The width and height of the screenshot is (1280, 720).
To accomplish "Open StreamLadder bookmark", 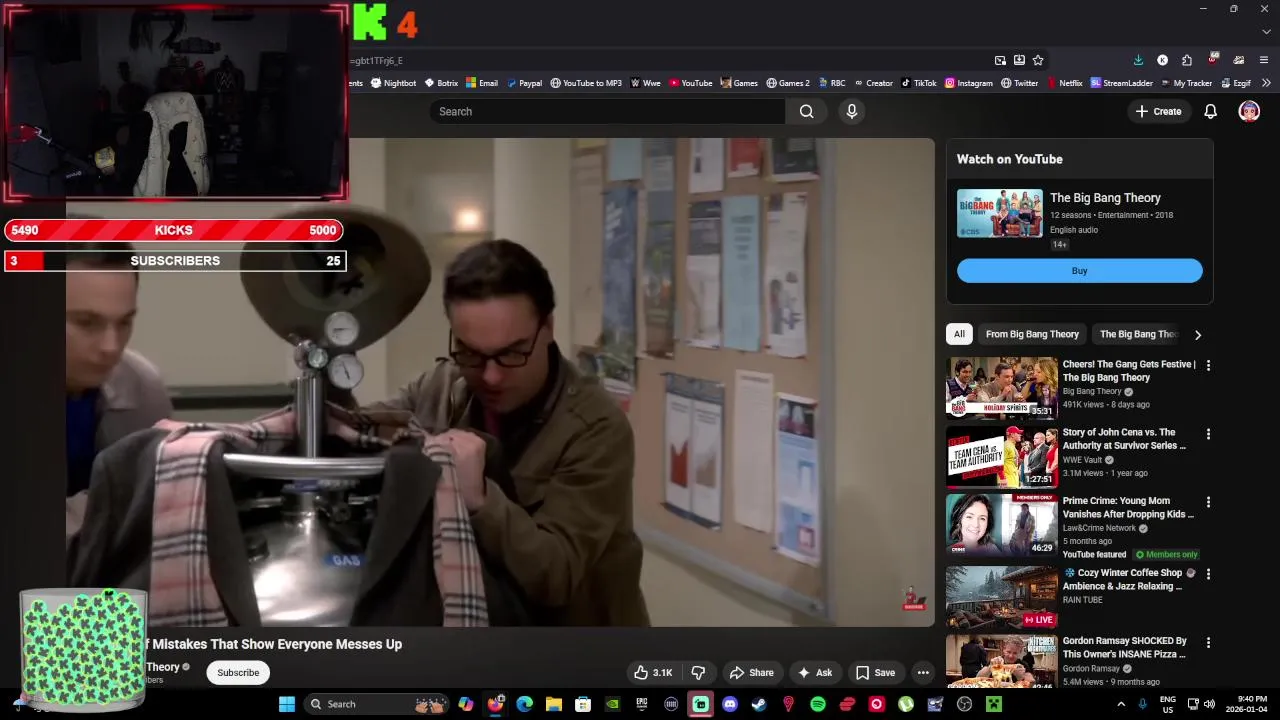I will tap(1121, 83).
